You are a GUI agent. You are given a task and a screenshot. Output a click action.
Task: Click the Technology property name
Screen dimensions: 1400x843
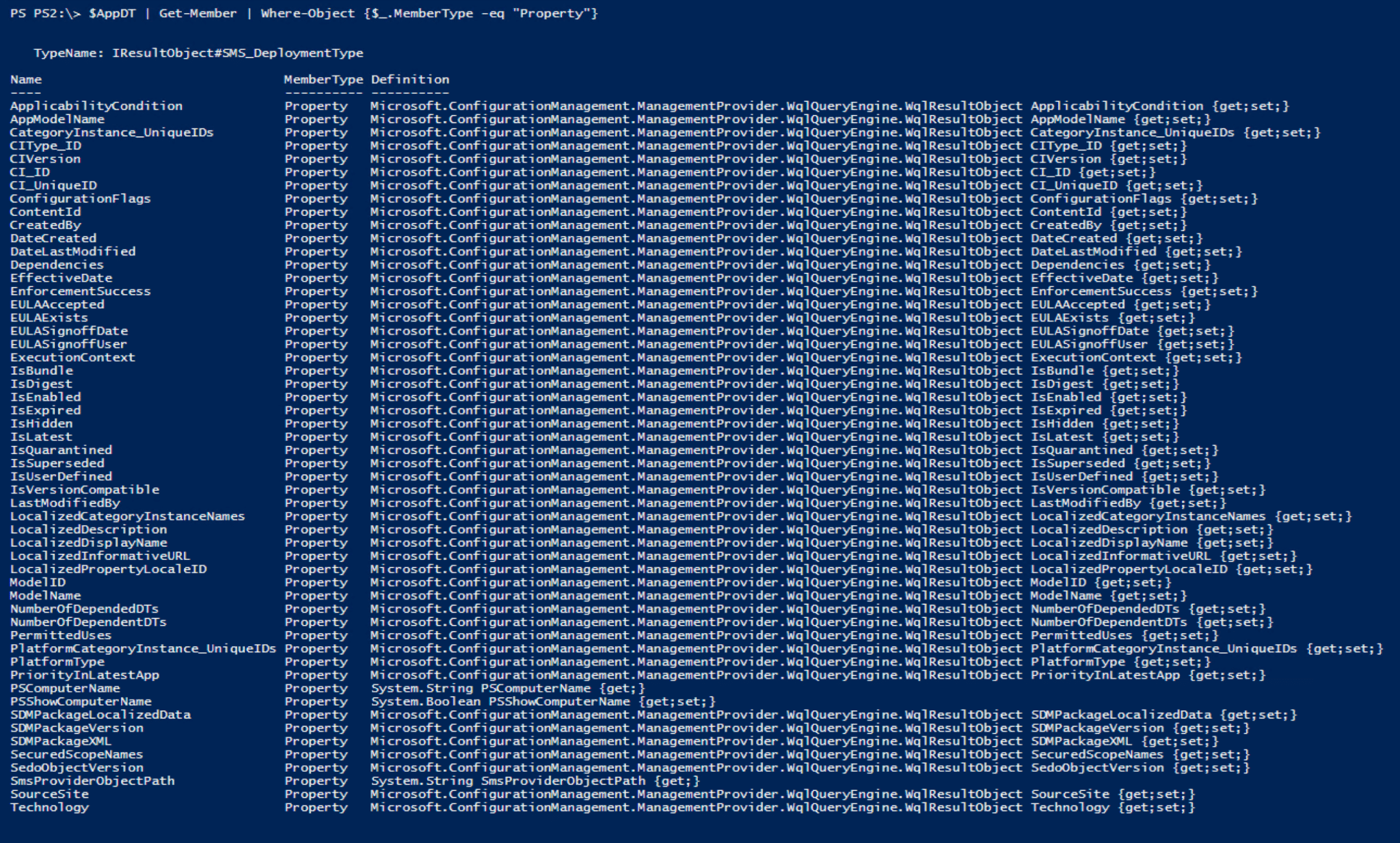[x=49, y=807]
